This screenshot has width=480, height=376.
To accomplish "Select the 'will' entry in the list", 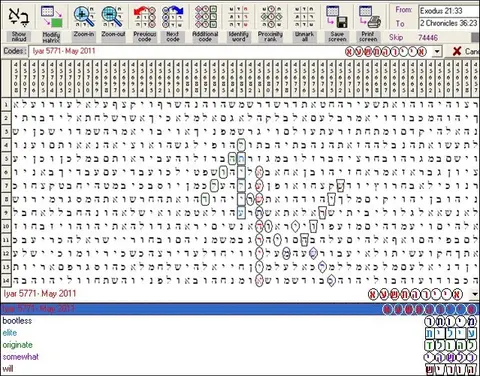I will click(x=8, y=369).
